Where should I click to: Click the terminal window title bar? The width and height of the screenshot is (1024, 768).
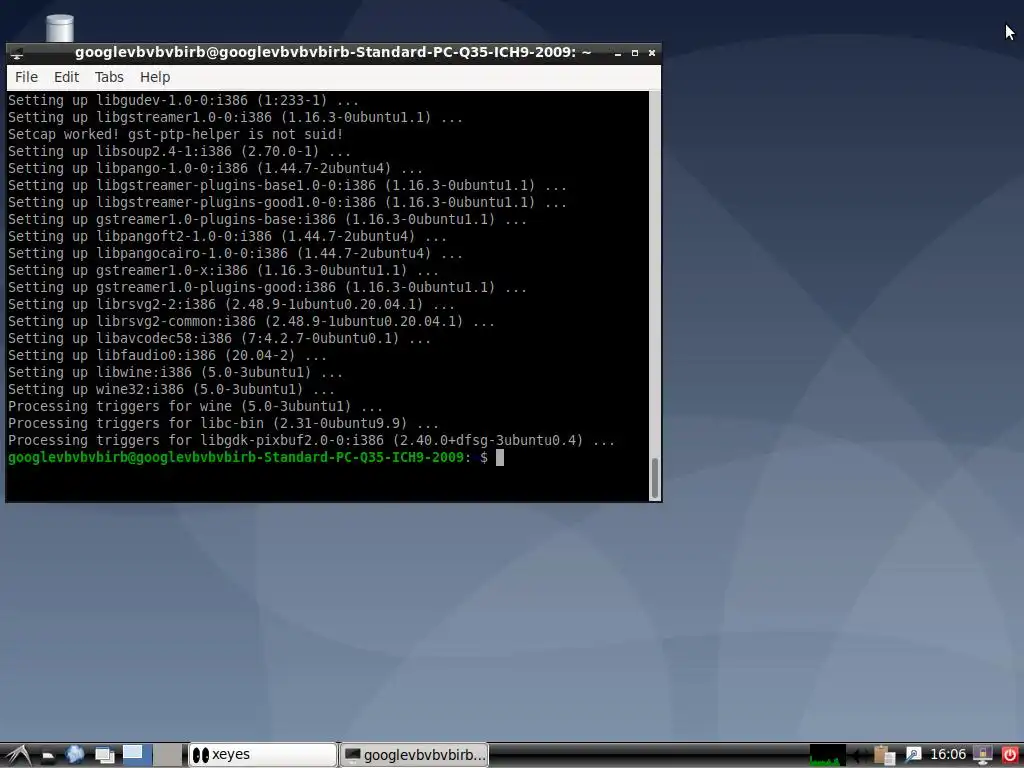click(x=333, y=53)
